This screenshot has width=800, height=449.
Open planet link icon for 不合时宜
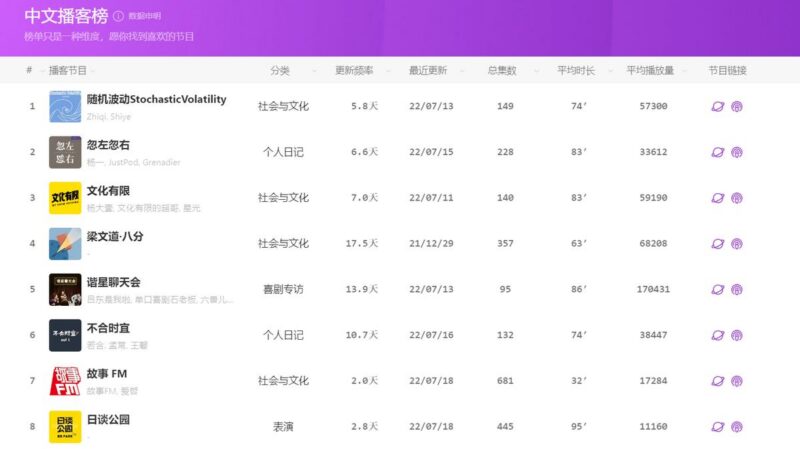pyautogui.click(x=718, y=335)
